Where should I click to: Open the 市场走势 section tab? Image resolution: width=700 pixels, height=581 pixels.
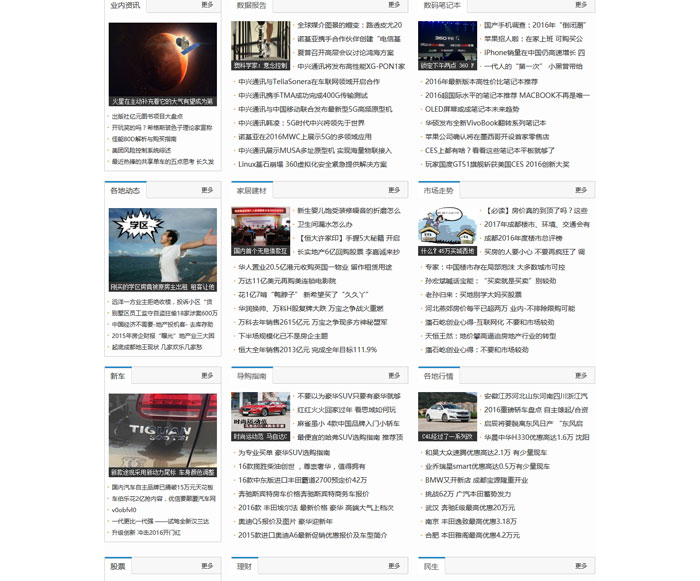(438, 190)
